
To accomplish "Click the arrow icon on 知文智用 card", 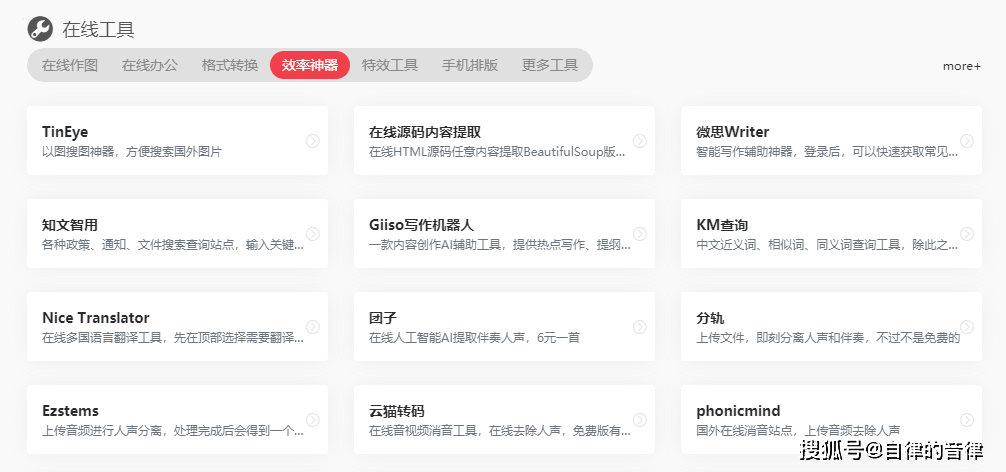I will tap(312, 234).
